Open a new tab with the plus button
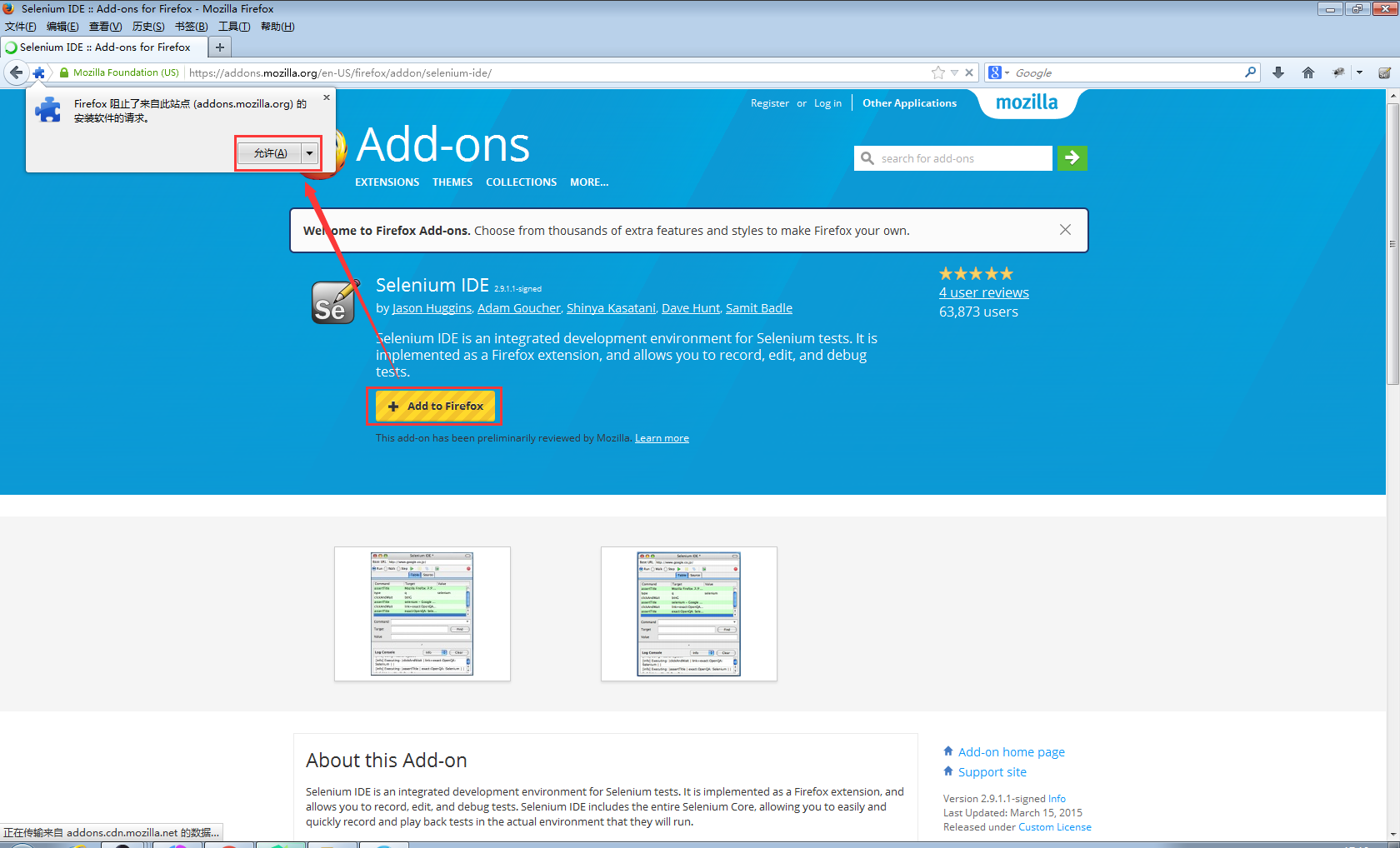This screenshot has height=848, width=1400. 220,47
